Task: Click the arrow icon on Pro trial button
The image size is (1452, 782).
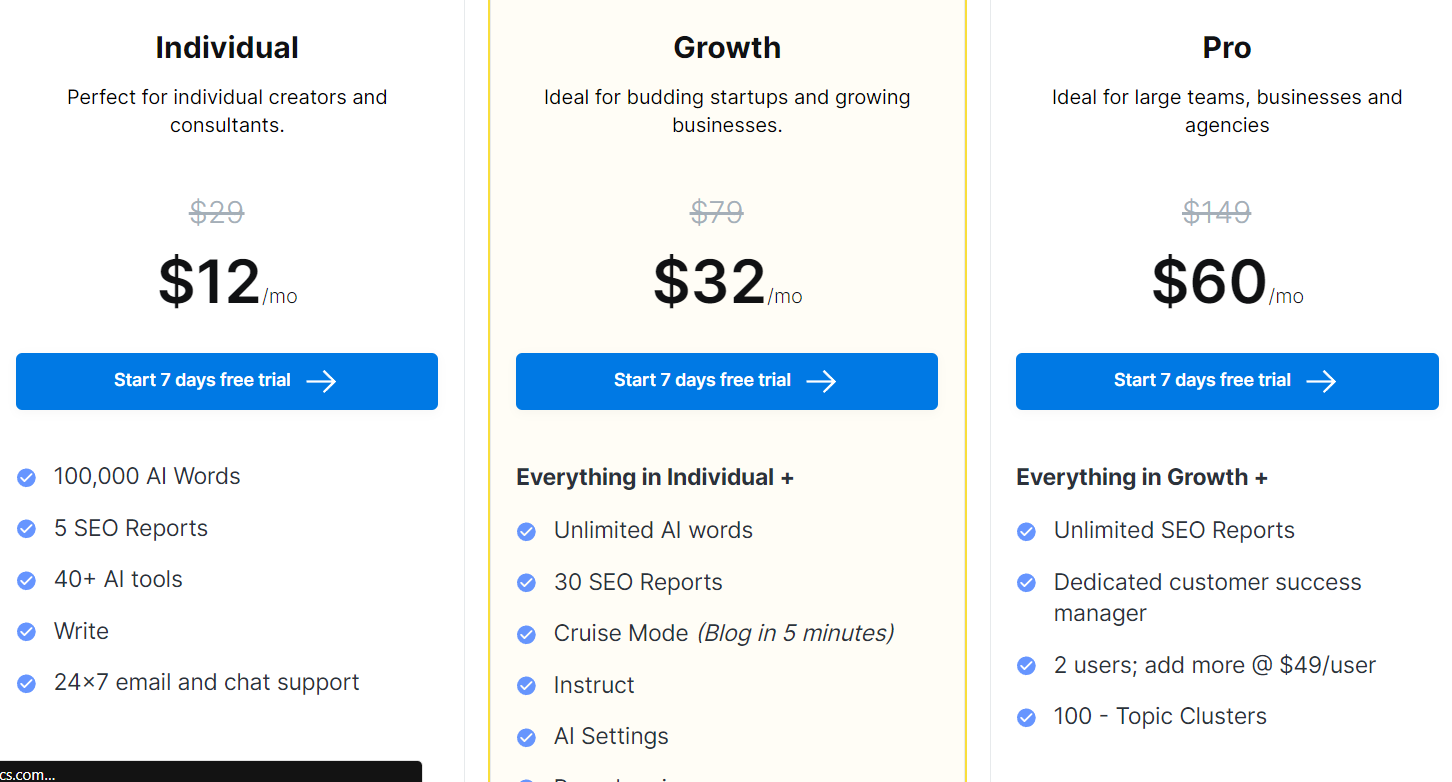Action: point(1321,381)
